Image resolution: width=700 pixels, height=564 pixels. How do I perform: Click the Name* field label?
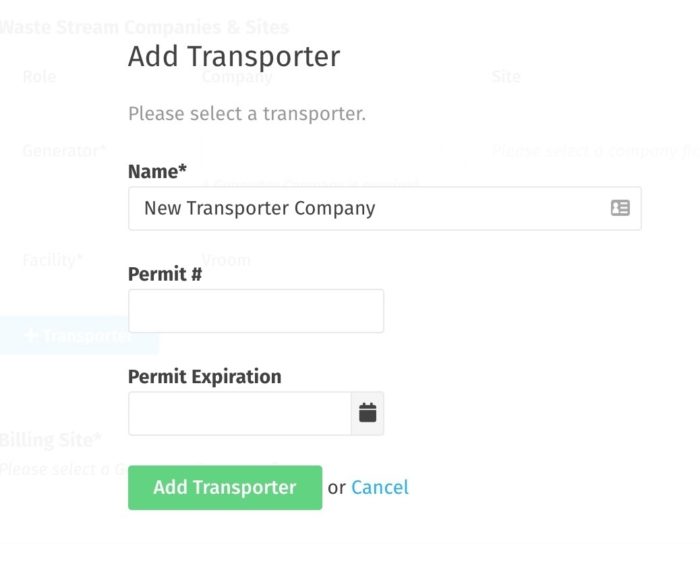pos(157,171)
